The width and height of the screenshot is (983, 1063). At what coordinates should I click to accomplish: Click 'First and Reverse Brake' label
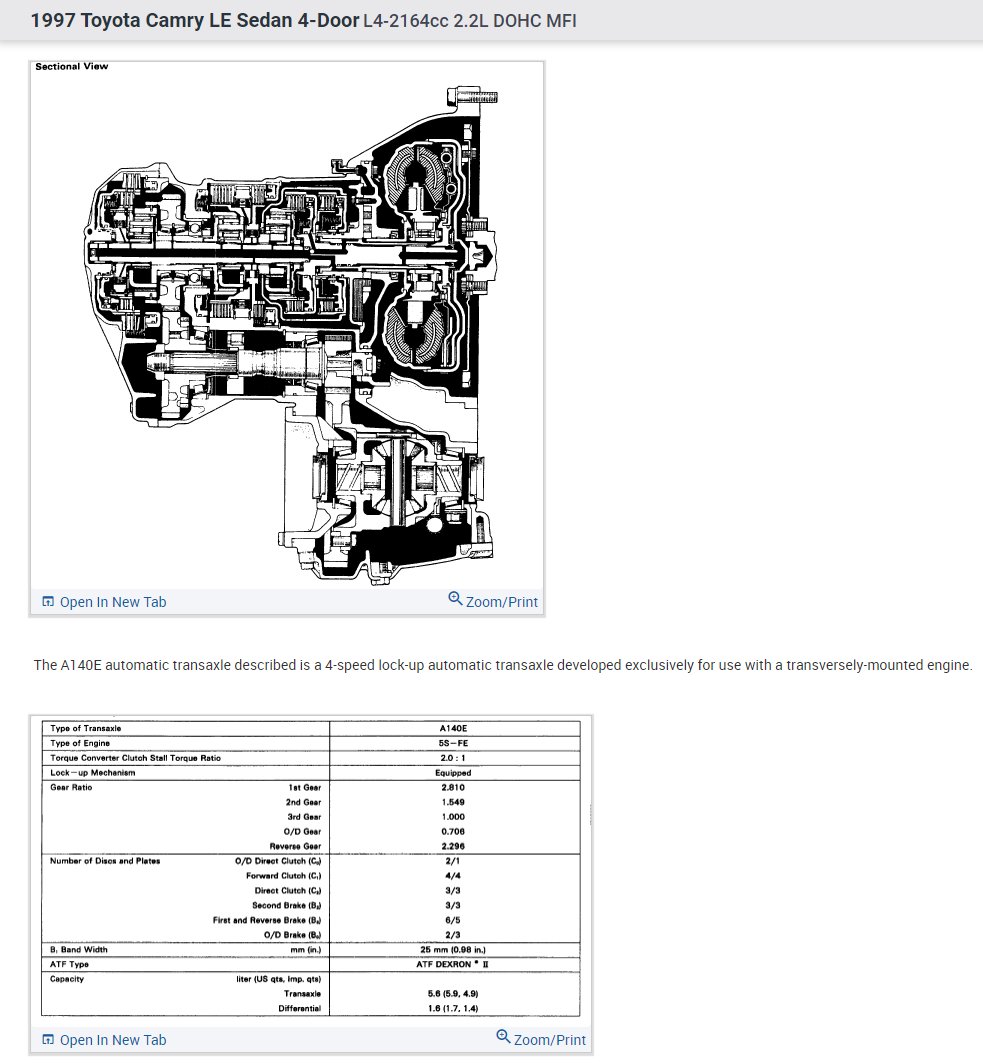click(x=267, y=921)
